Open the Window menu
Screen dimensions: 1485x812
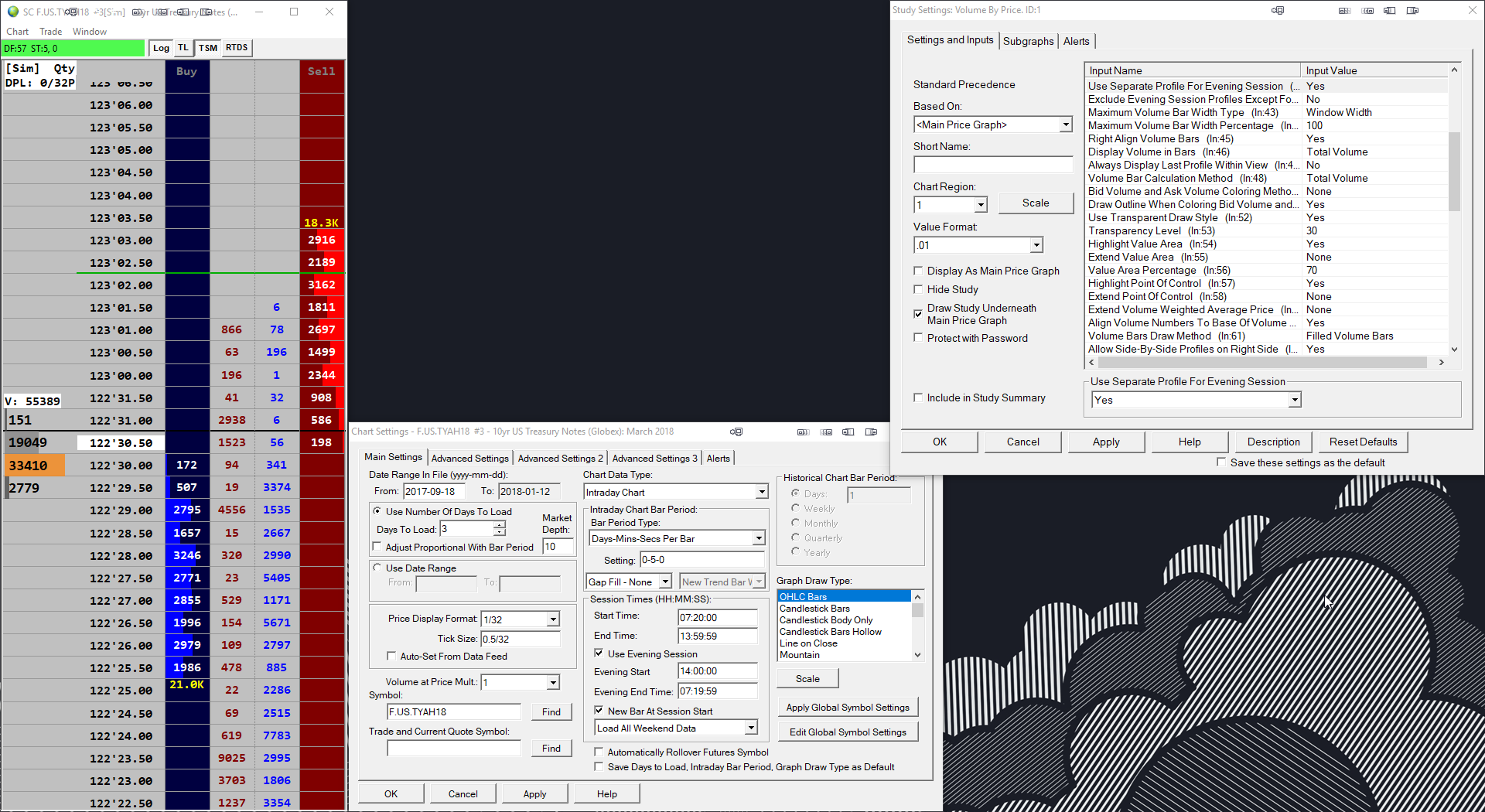point(90,32)
